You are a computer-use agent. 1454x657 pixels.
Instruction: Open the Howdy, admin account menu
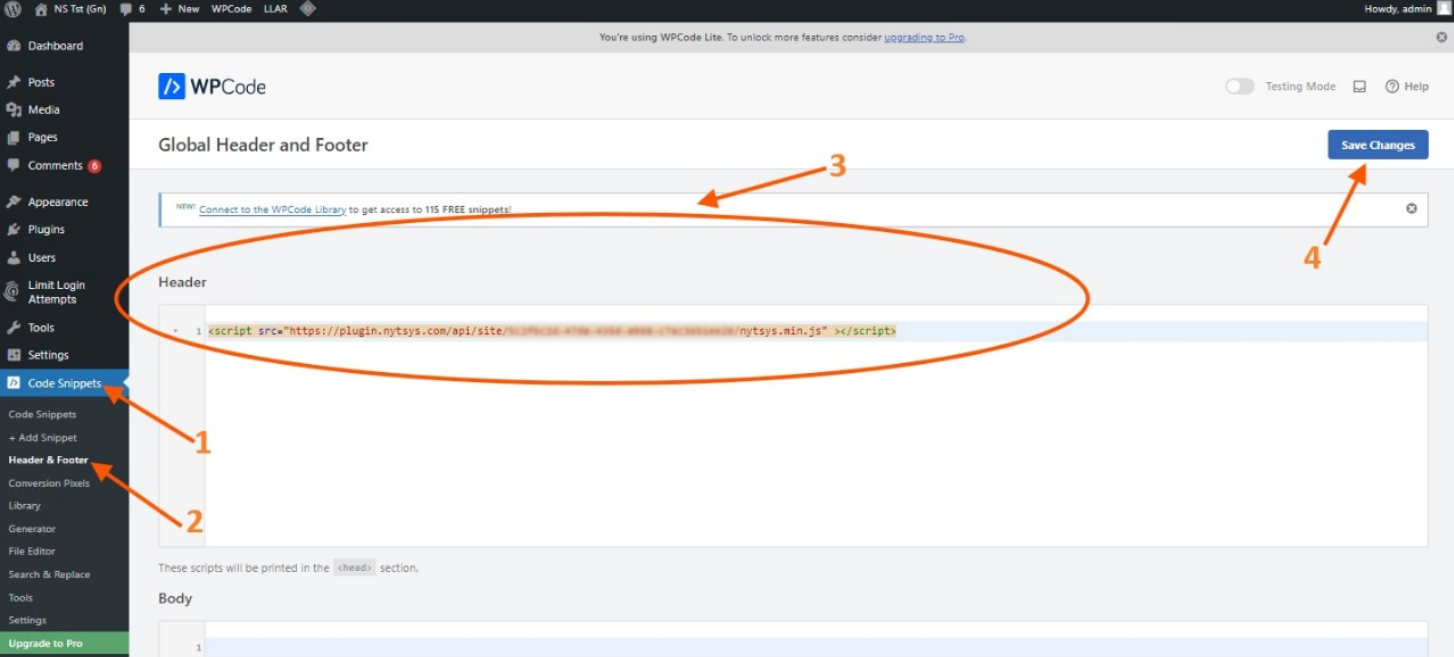coord(1405,9)
